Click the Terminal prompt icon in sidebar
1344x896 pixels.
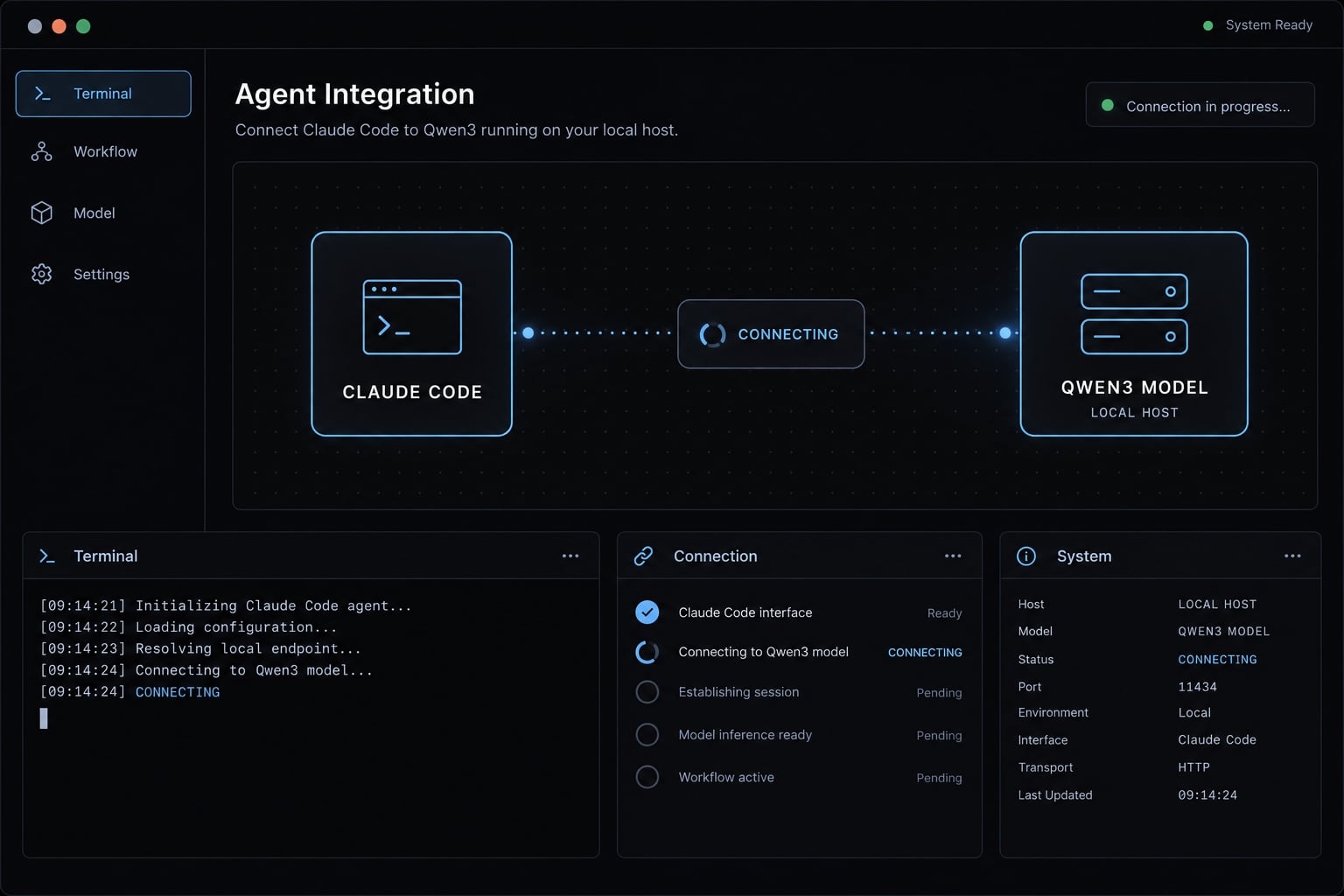[x=42, y=94]
